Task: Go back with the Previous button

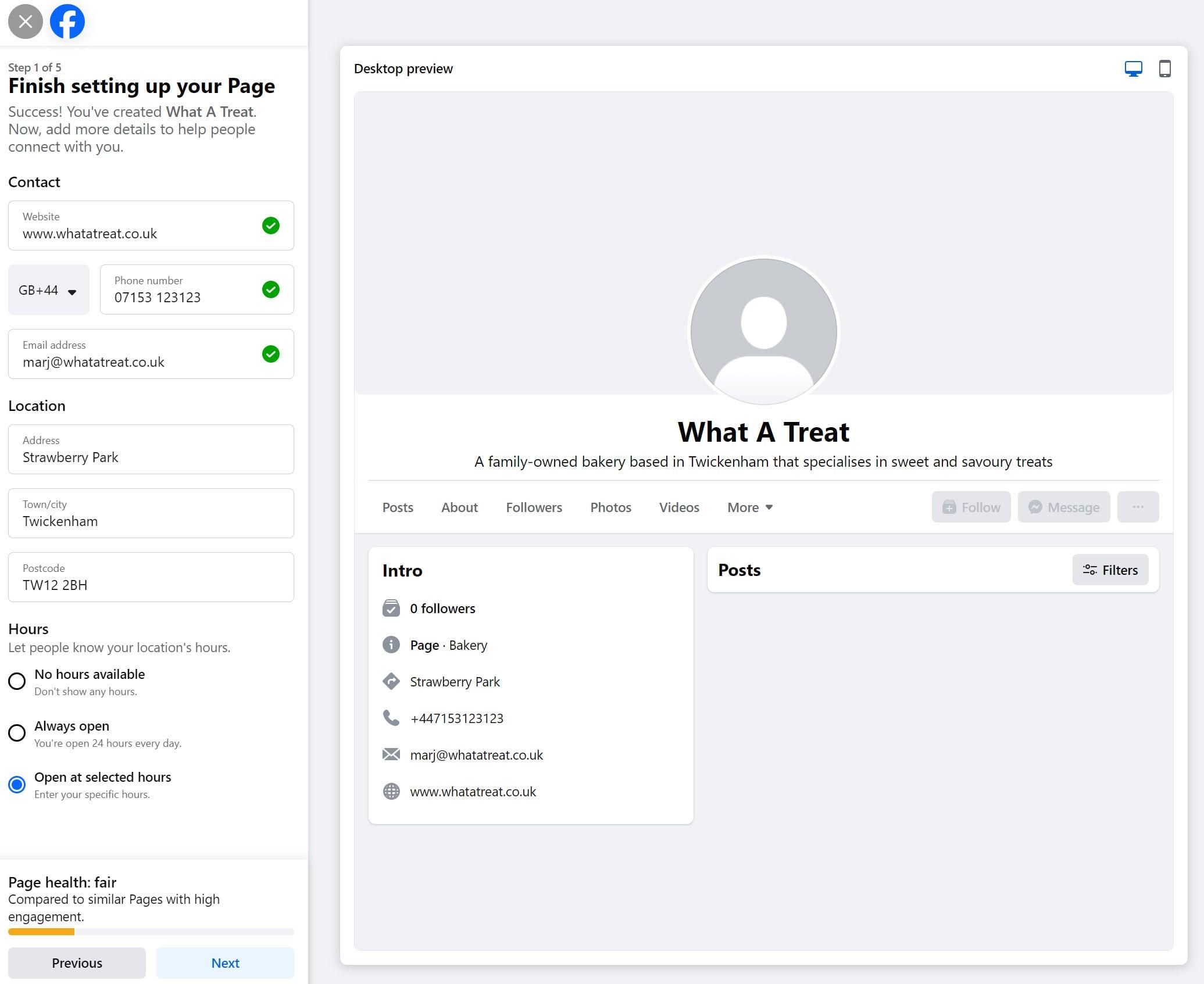Action: coord(77,963)
